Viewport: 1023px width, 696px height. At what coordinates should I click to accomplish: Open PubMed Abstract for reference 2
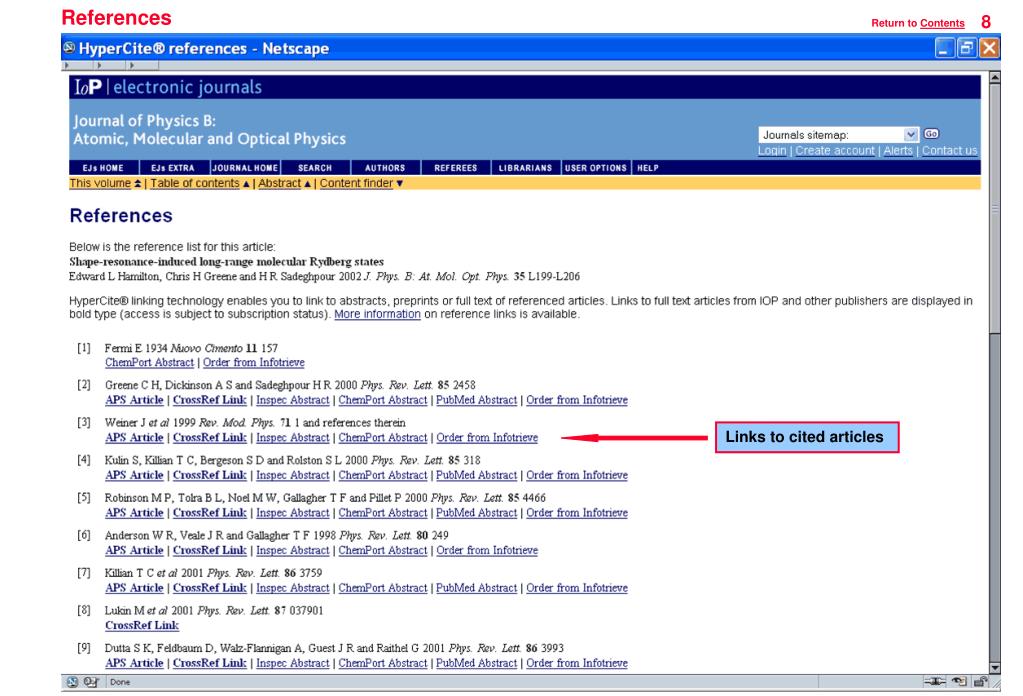pos(476,400)
